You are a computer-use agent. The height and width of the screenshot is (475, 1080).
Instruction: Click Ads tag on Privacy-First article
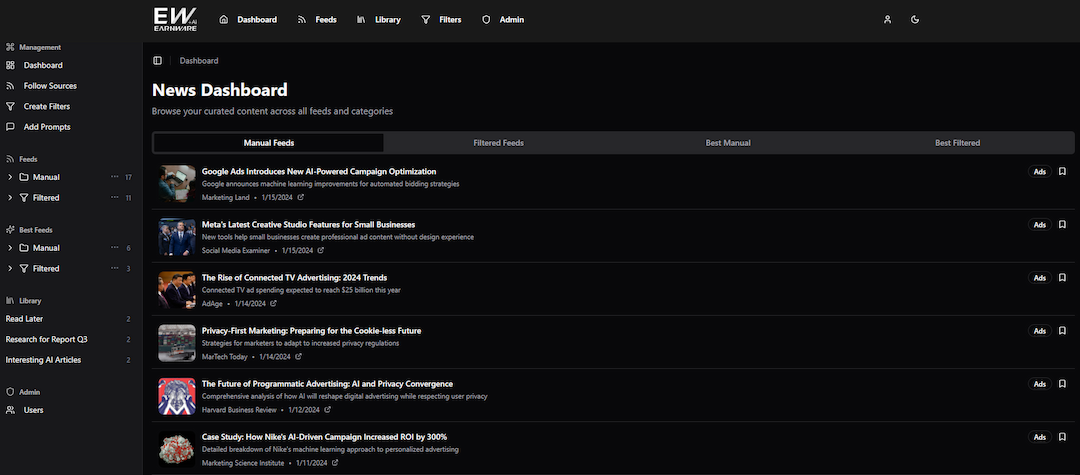click(x=1039, y=330)
